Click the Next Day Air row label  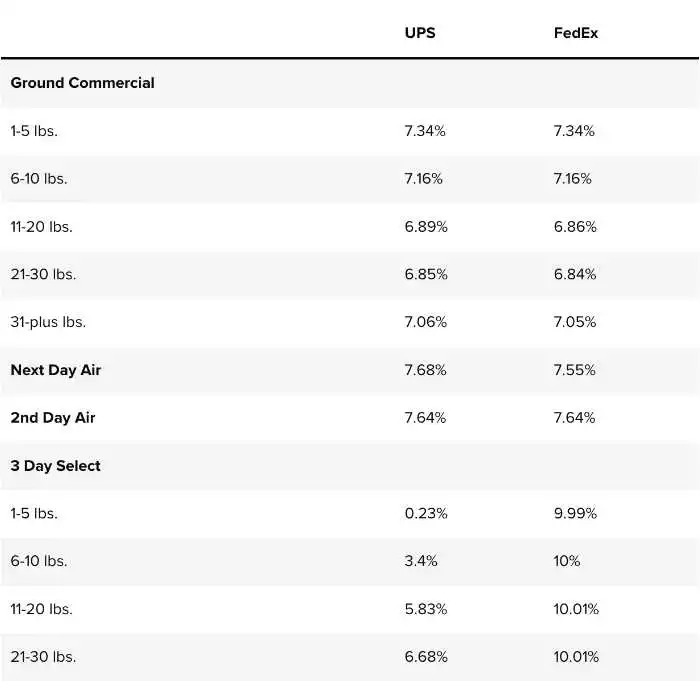click(x=55, y=370)
